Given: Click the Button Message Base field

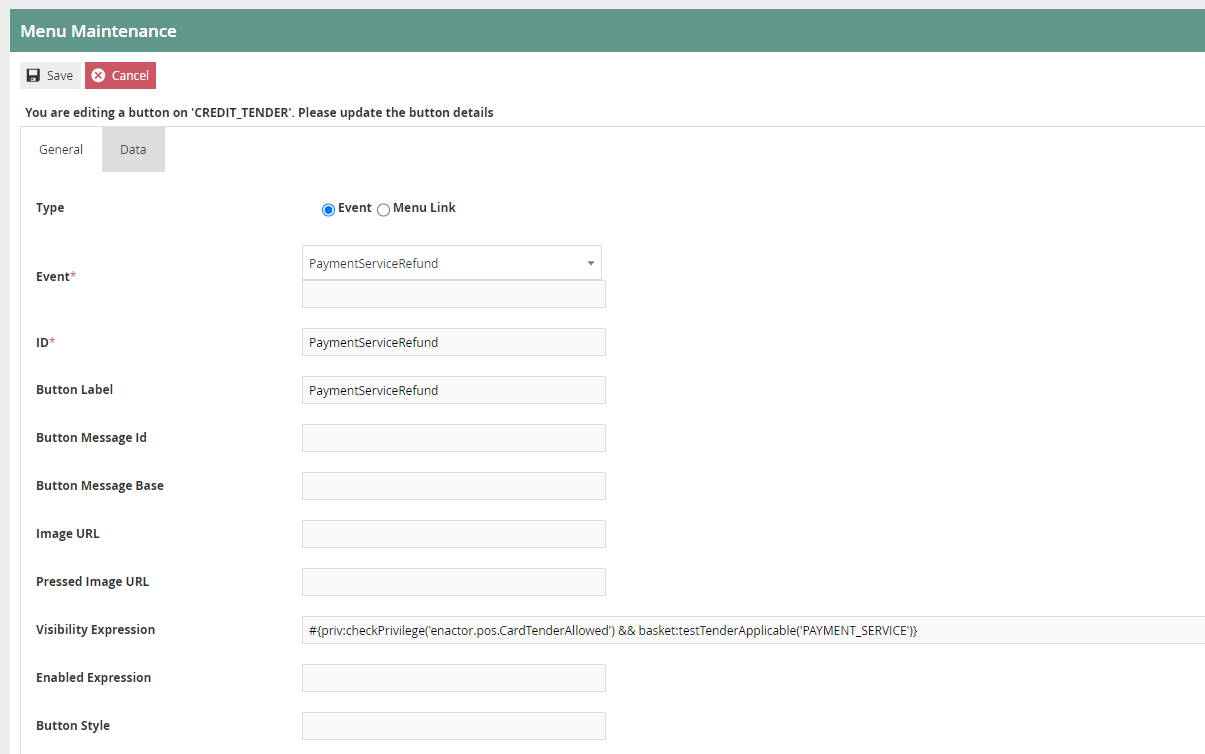Looking at the screenshot, I should pos(453,485).
